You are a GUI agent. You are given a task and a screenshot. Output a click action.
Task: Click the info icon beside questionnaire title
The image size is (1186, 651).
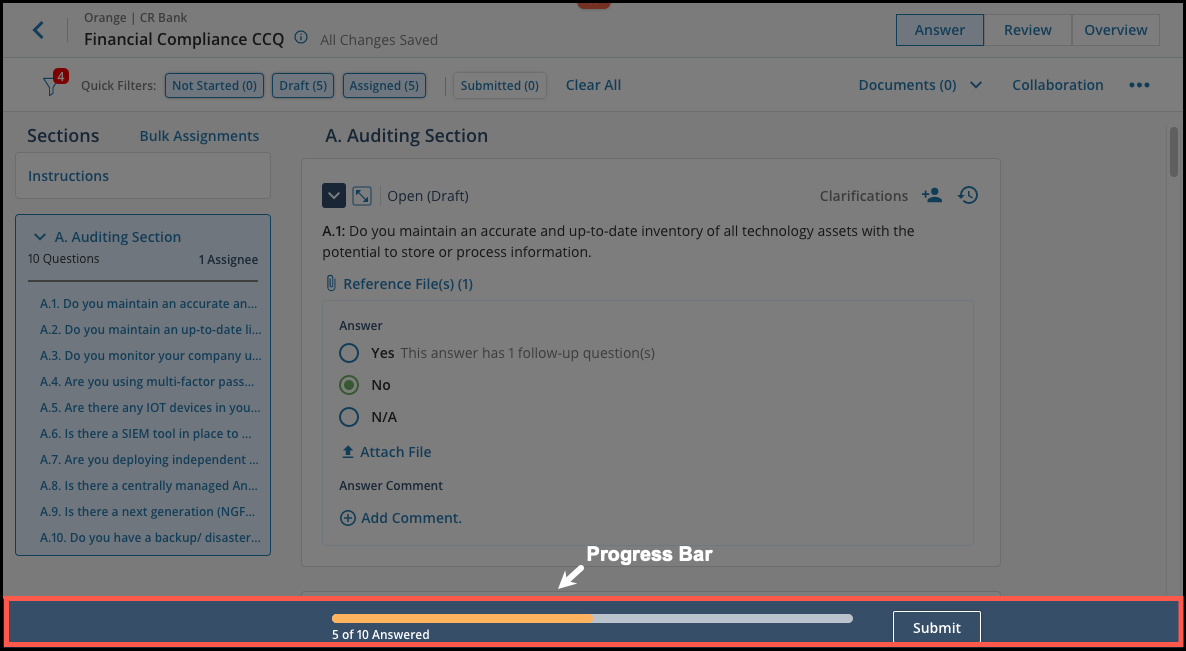tap(302, 39)
